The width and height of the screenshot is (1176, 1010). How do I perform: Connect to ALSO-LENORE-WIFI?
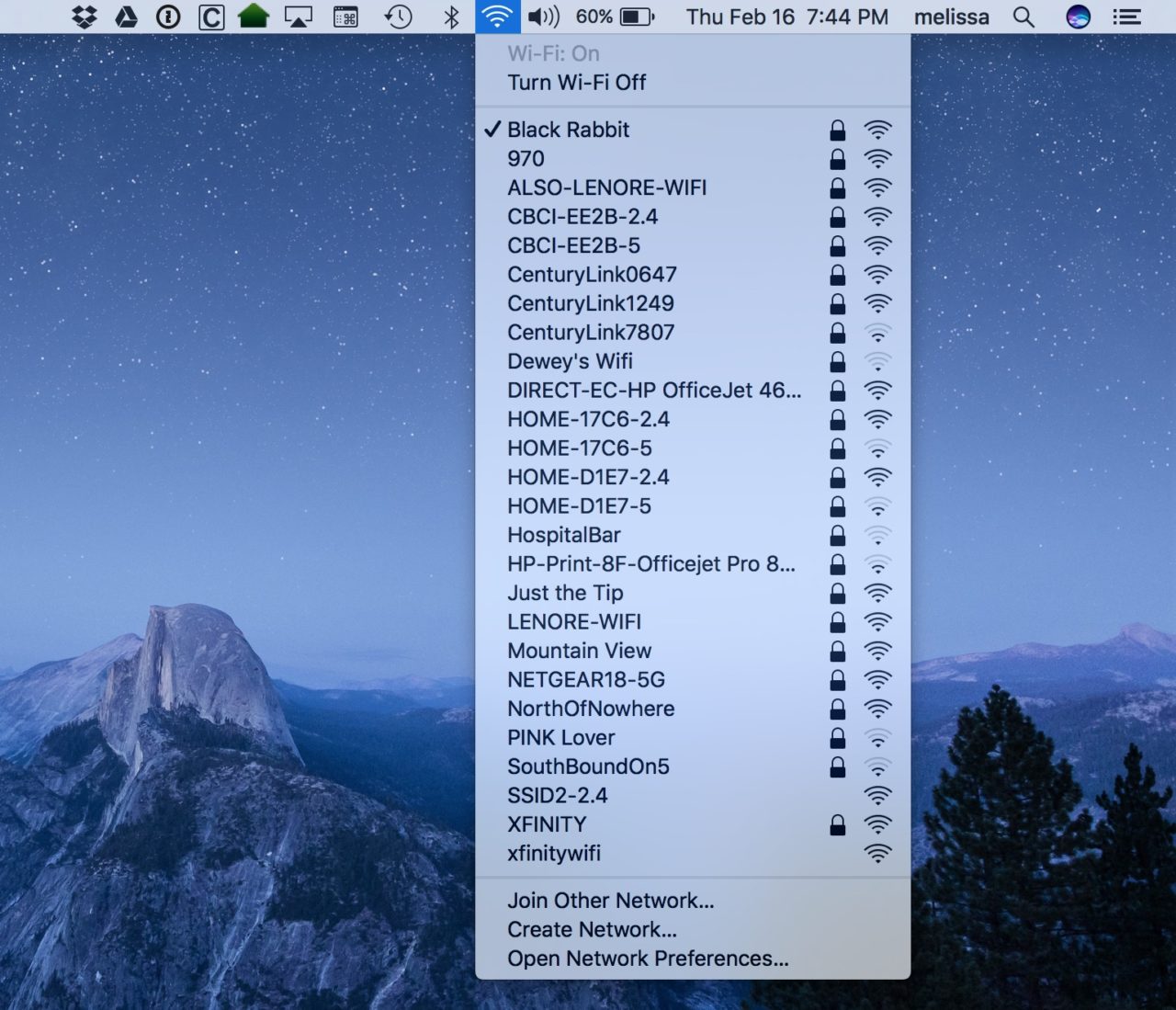[693, 187]
